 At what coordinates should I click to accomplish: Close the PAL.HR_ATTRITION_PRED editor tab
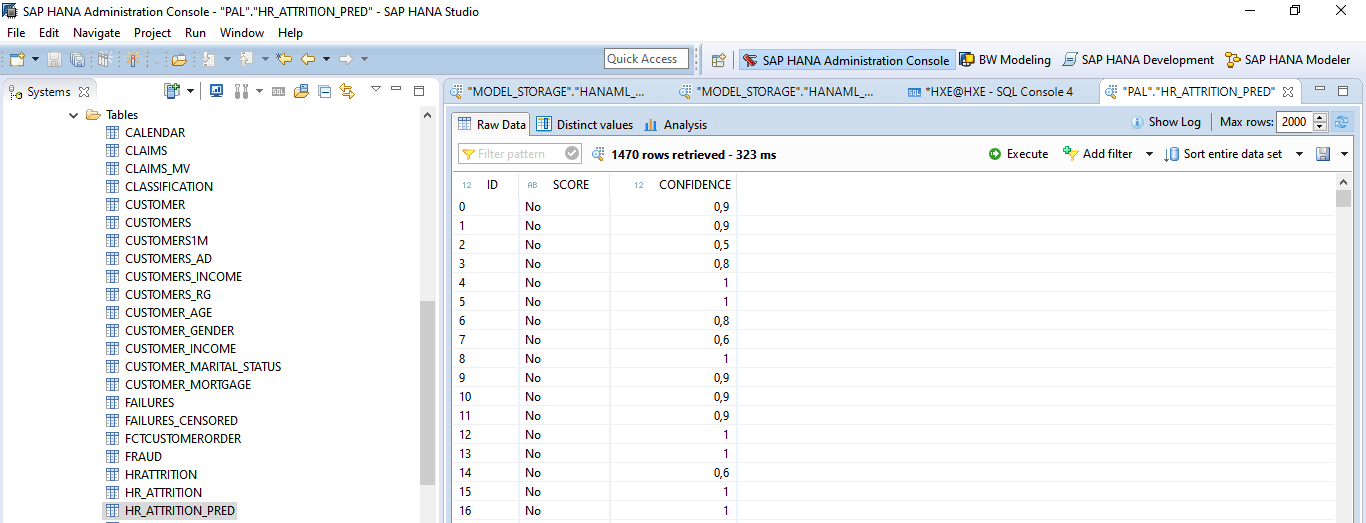pyautogui.click(x=1288, y=91)
